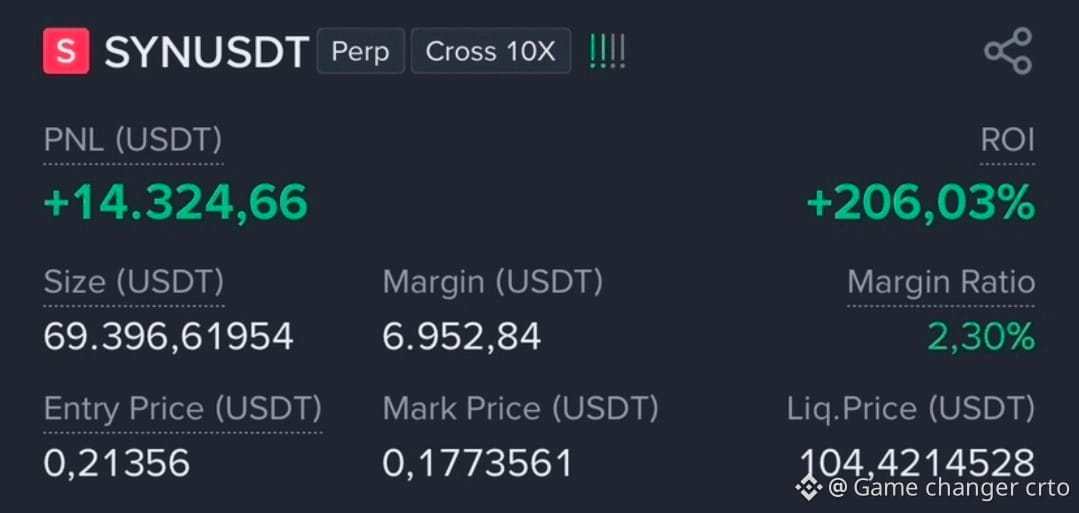Tap the ROI label

[1007, 140]
